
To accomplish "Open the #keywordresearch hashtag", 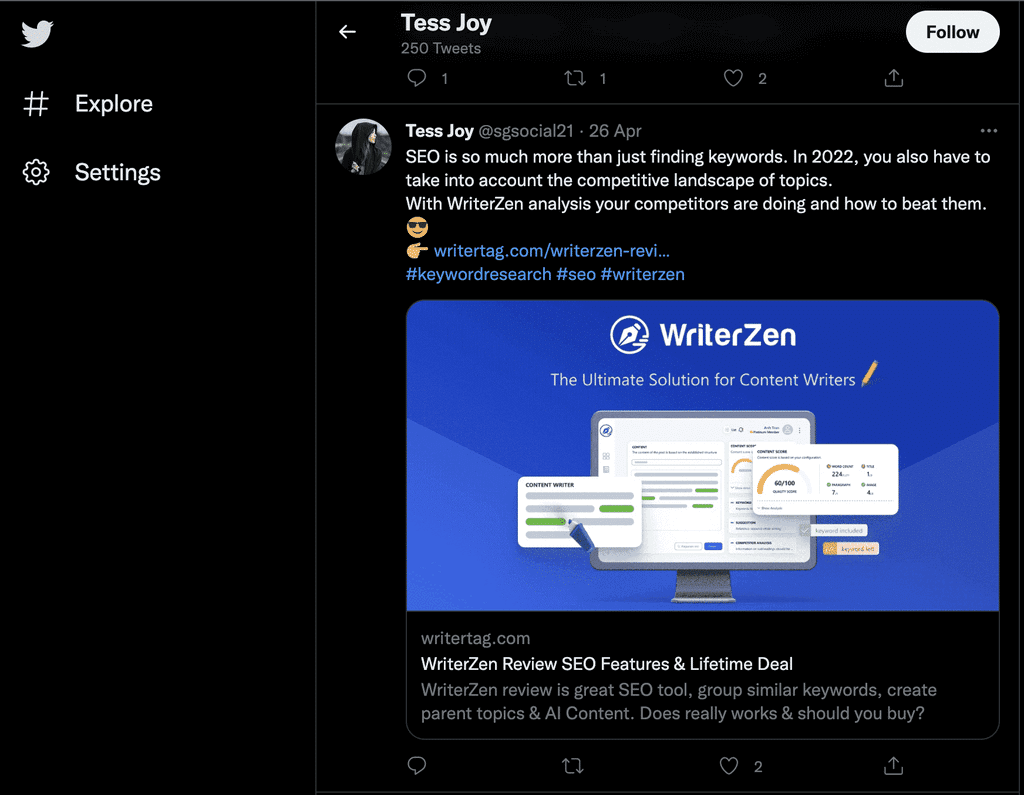I will (479, 274).
